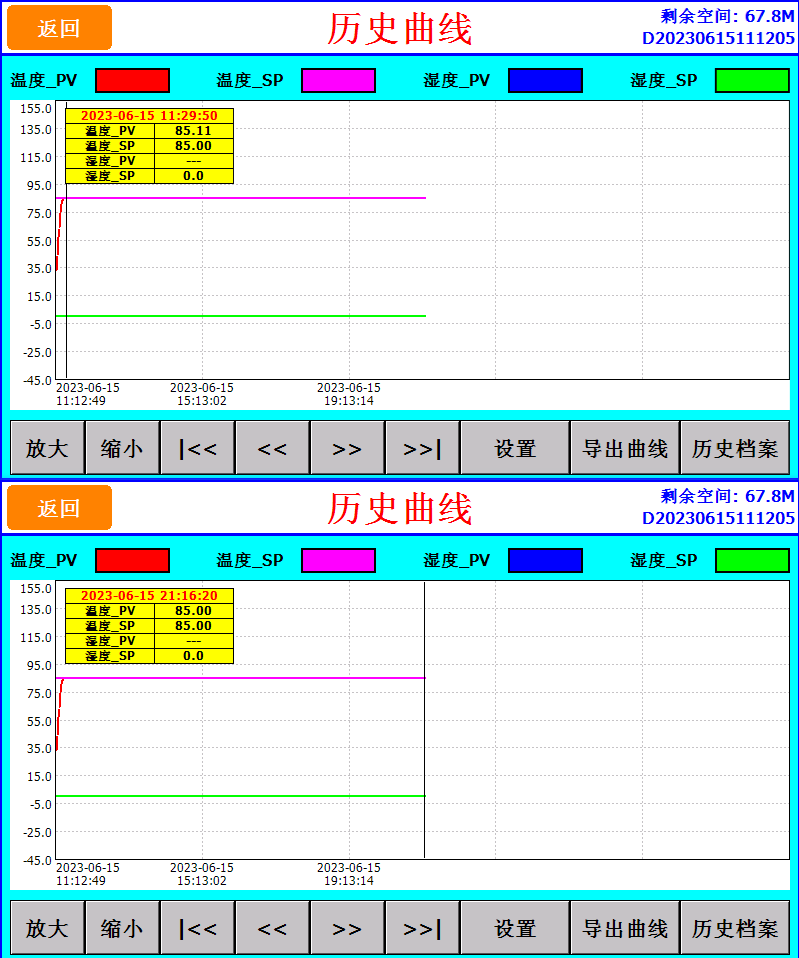The height and width of the screenshot is (958, 799).
Task: Click magenta 温度_SP swatch in 11:29:50 screen
Action: (x=338, y=81)
